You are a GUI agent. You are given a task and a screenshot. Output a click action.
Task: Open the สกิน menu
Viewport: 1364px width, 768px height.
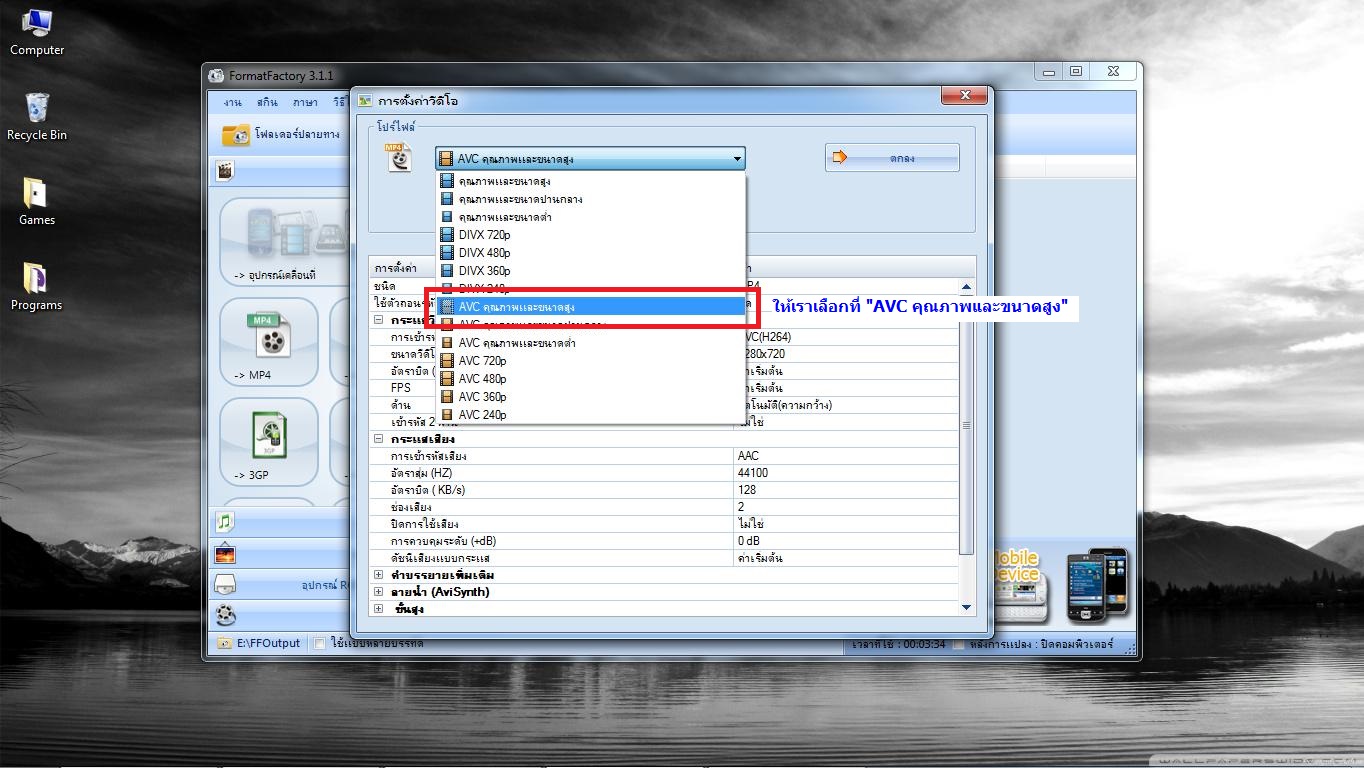(x=267, y=102)
